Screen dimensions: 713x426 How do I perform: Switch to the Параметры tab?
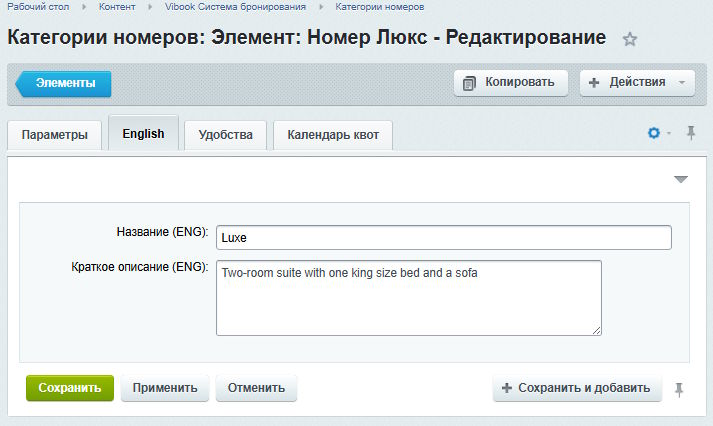pyautogui.click(x=55, y=135)
